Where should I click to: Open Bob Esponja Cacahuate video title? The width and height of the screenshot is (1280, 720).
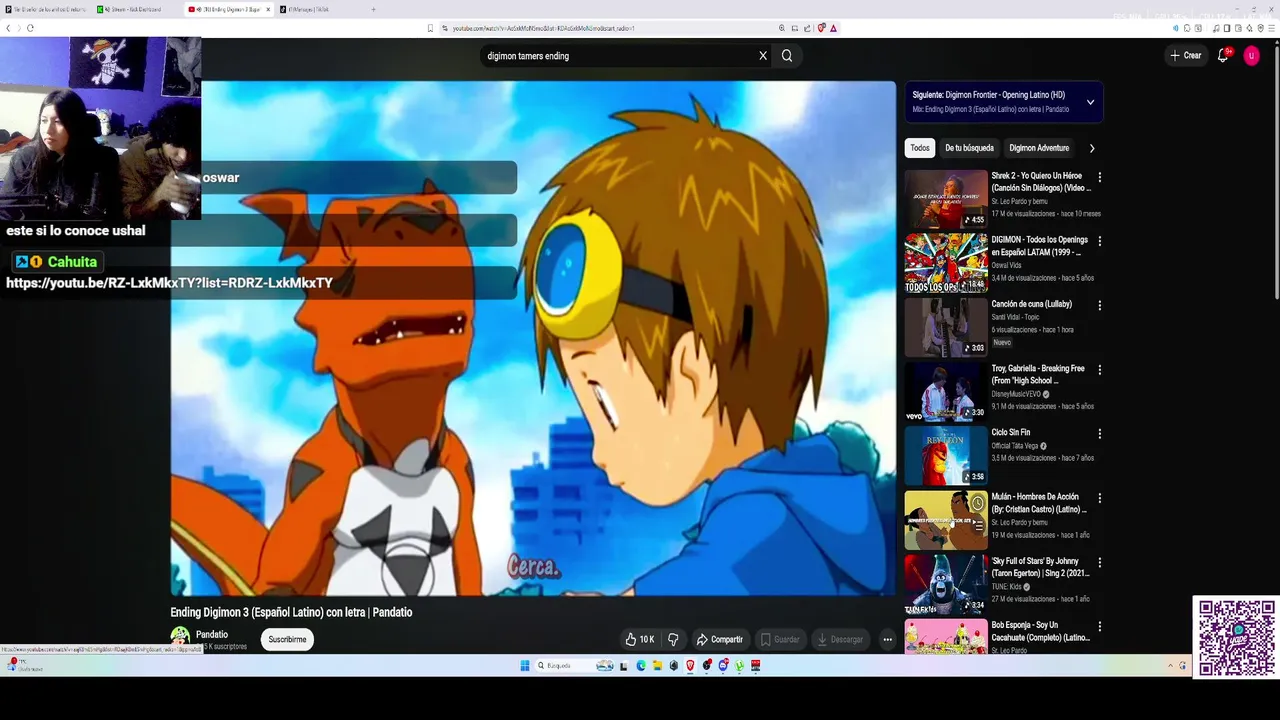tap(1040, 631)
